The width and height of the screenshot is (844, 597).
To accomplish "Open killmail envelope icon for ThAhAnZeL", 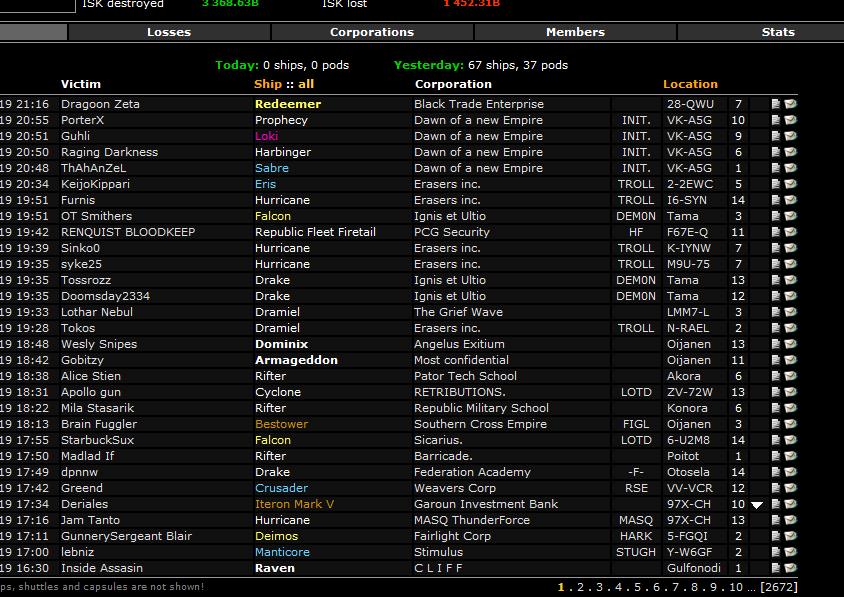I will 790,168.
